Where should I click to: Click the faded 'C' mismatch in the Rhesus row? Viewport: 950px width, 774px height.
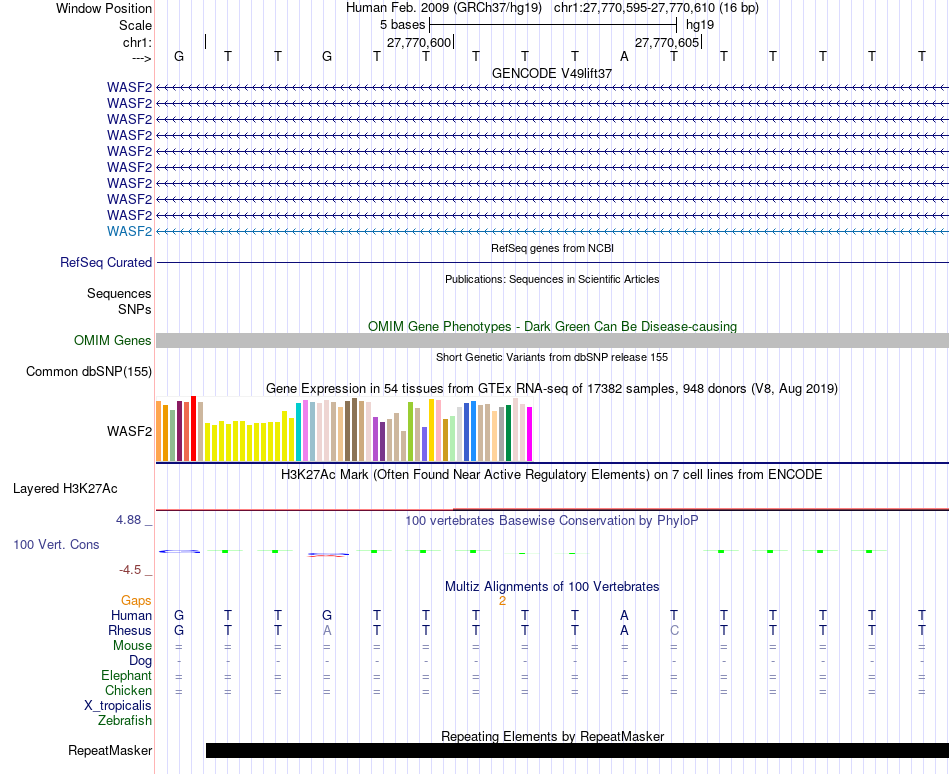click(x=674, y=630)
